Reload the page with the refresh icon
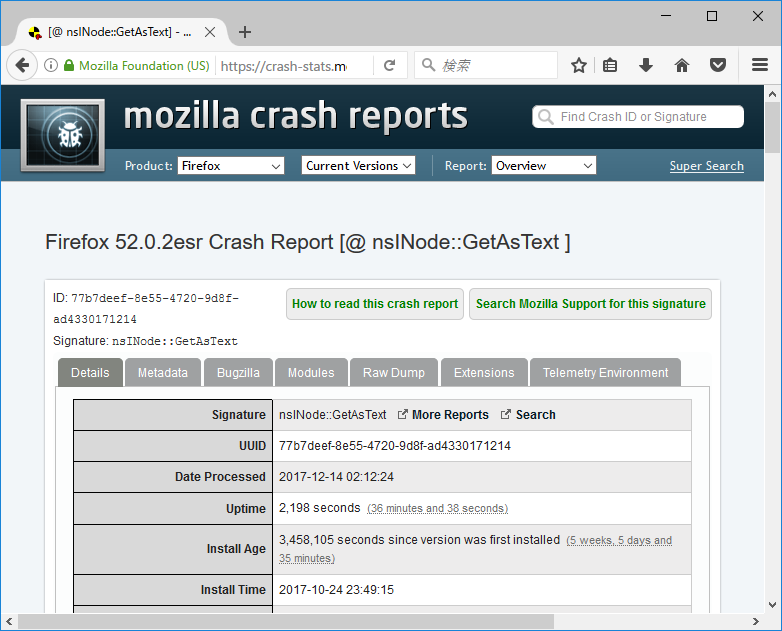The height and width of the screenshot is (631, 782). point(390,65)
